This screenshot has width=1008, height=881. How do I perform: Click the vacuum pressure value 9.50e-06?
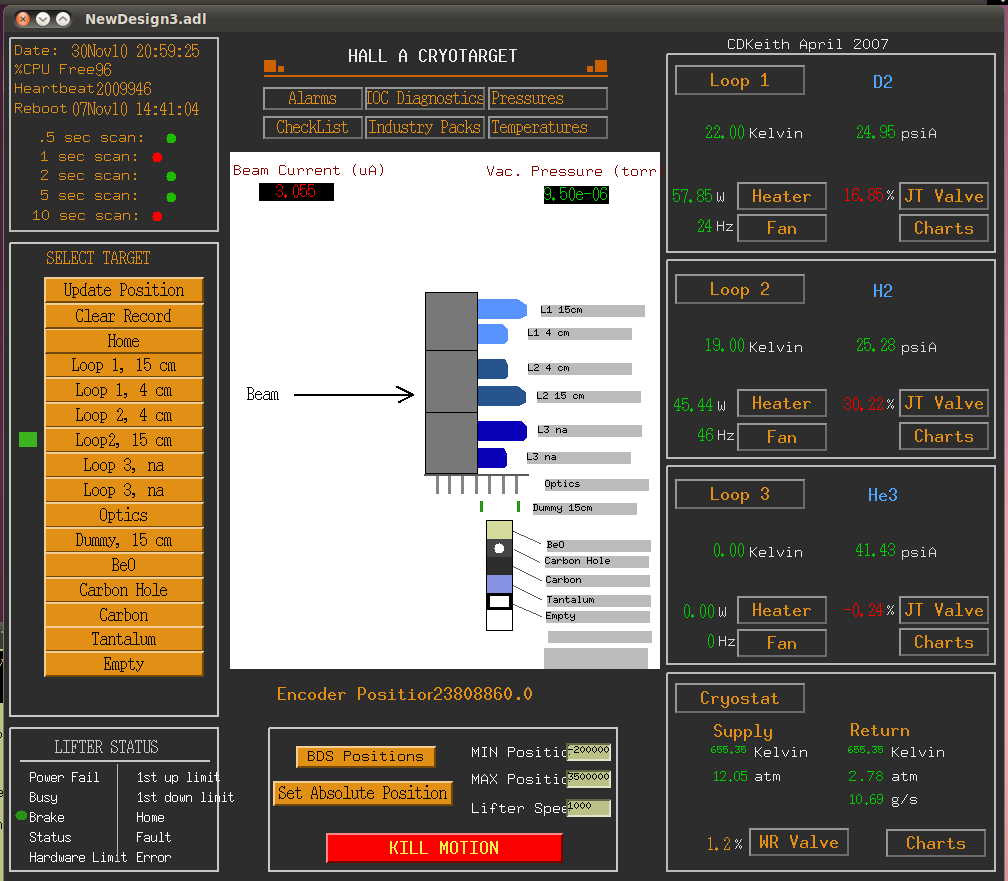(x=576, y=194)
